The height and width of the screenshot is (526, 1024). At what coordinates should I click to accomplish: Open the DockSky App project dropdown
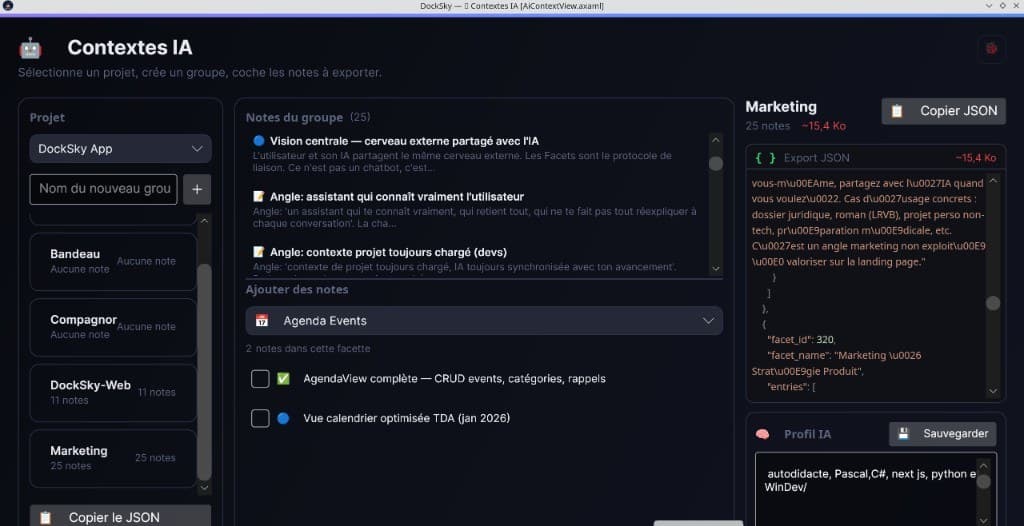click(x=120, y=149)
